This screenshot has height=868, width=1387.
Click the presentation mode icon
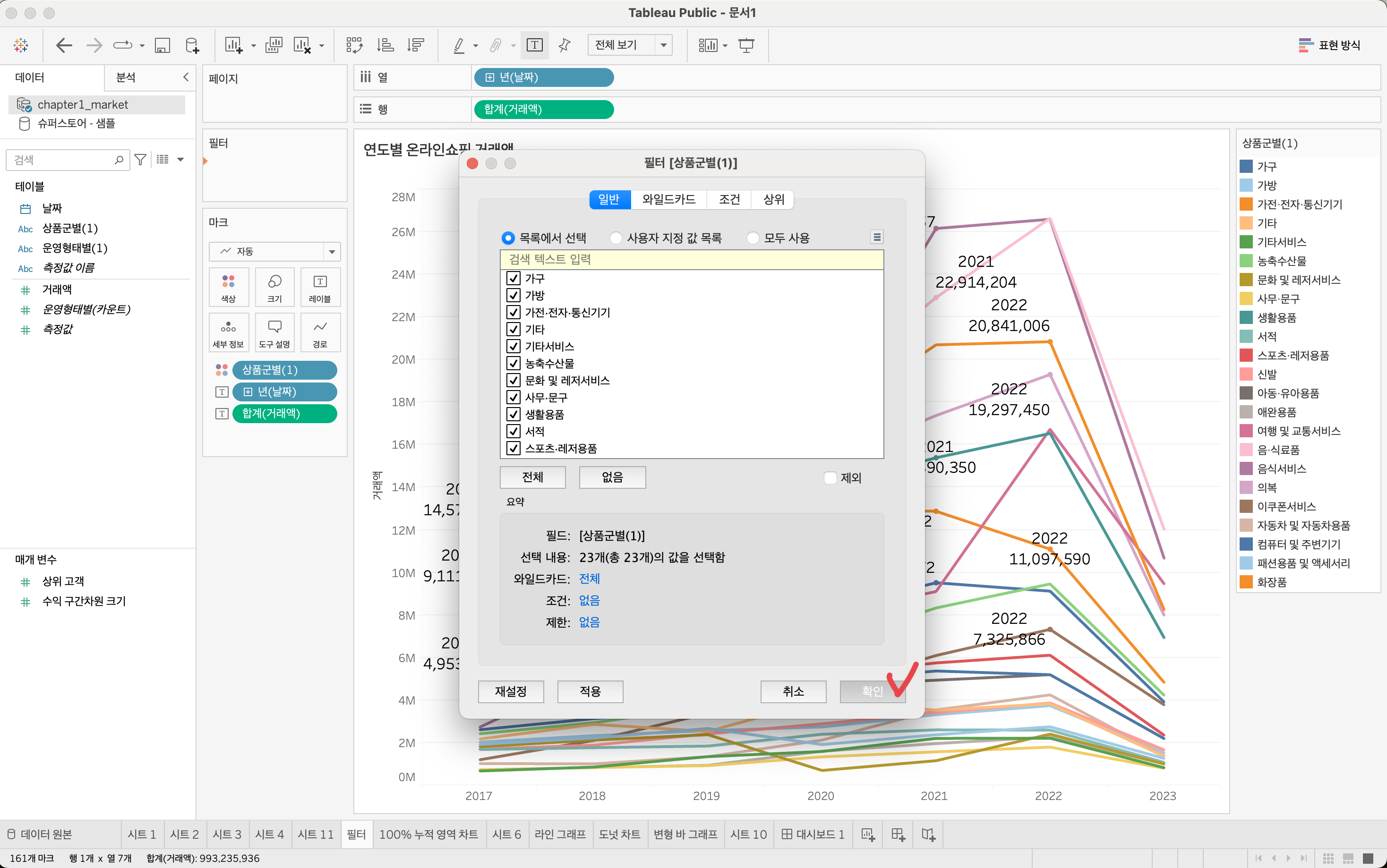(746, 45)
